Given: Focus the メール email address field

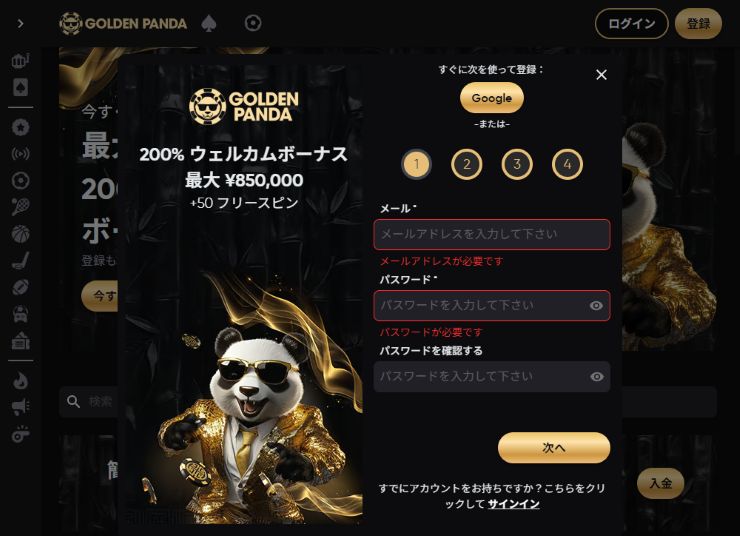Looking at the screenshot, I should [492, 234].
